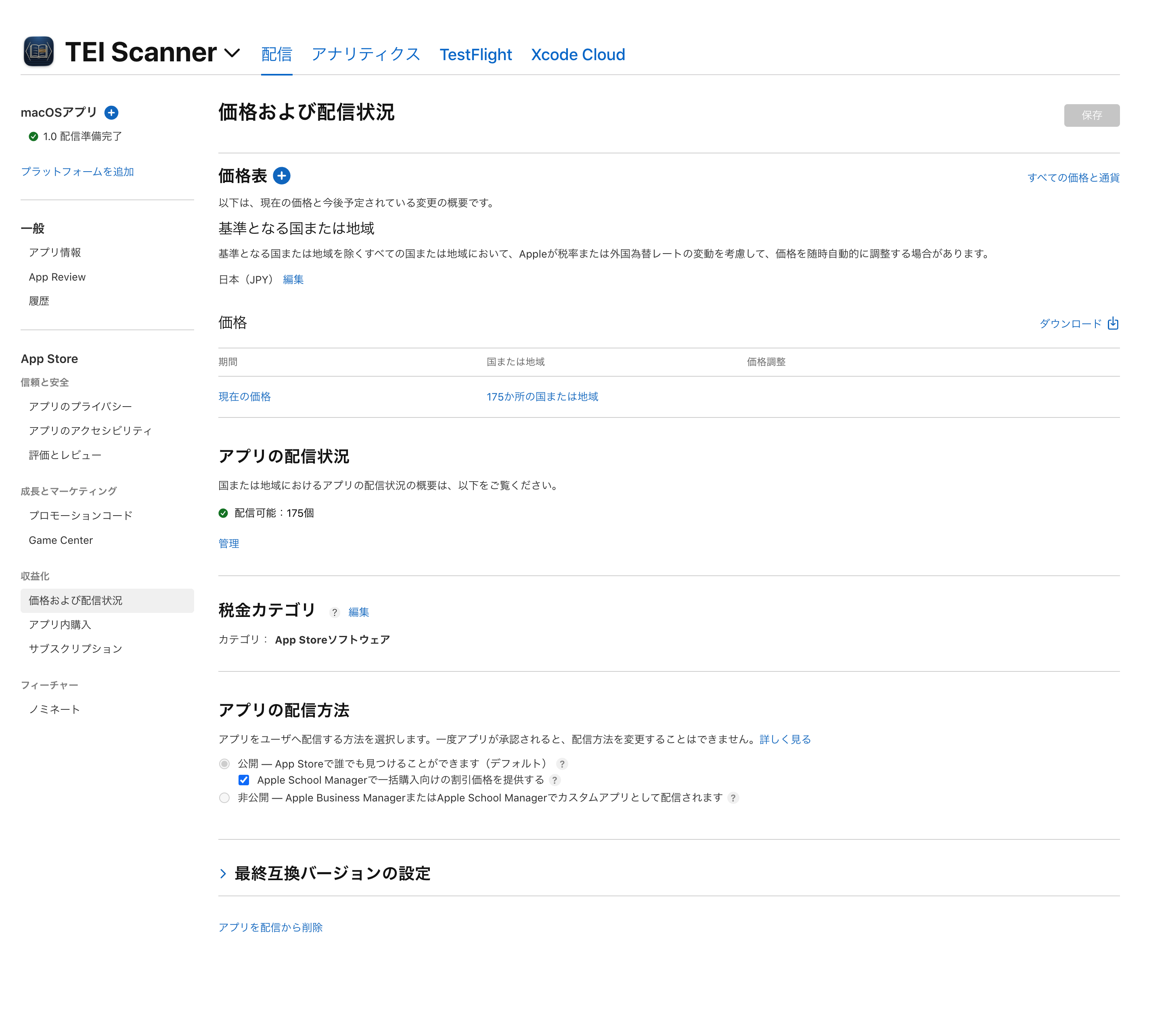This screenshot has width=1168, height=1036.
Task: Open the Xcode Cloud tab
Action: [578, 55]
